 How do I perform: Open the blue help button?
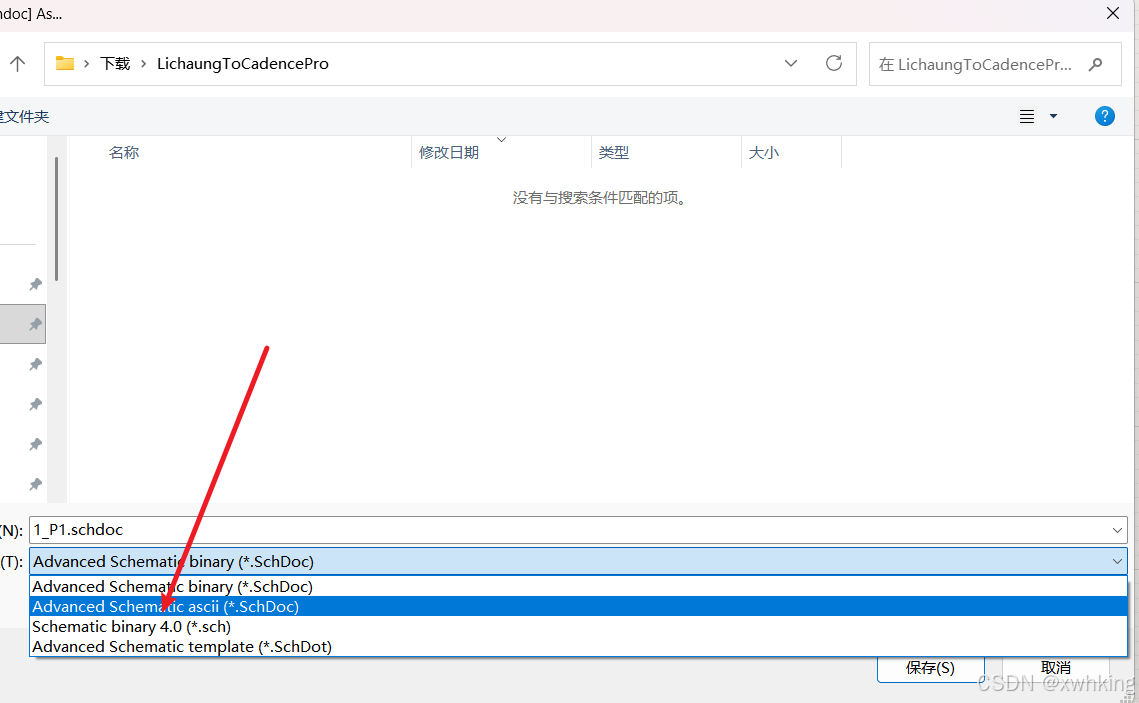1104,116
